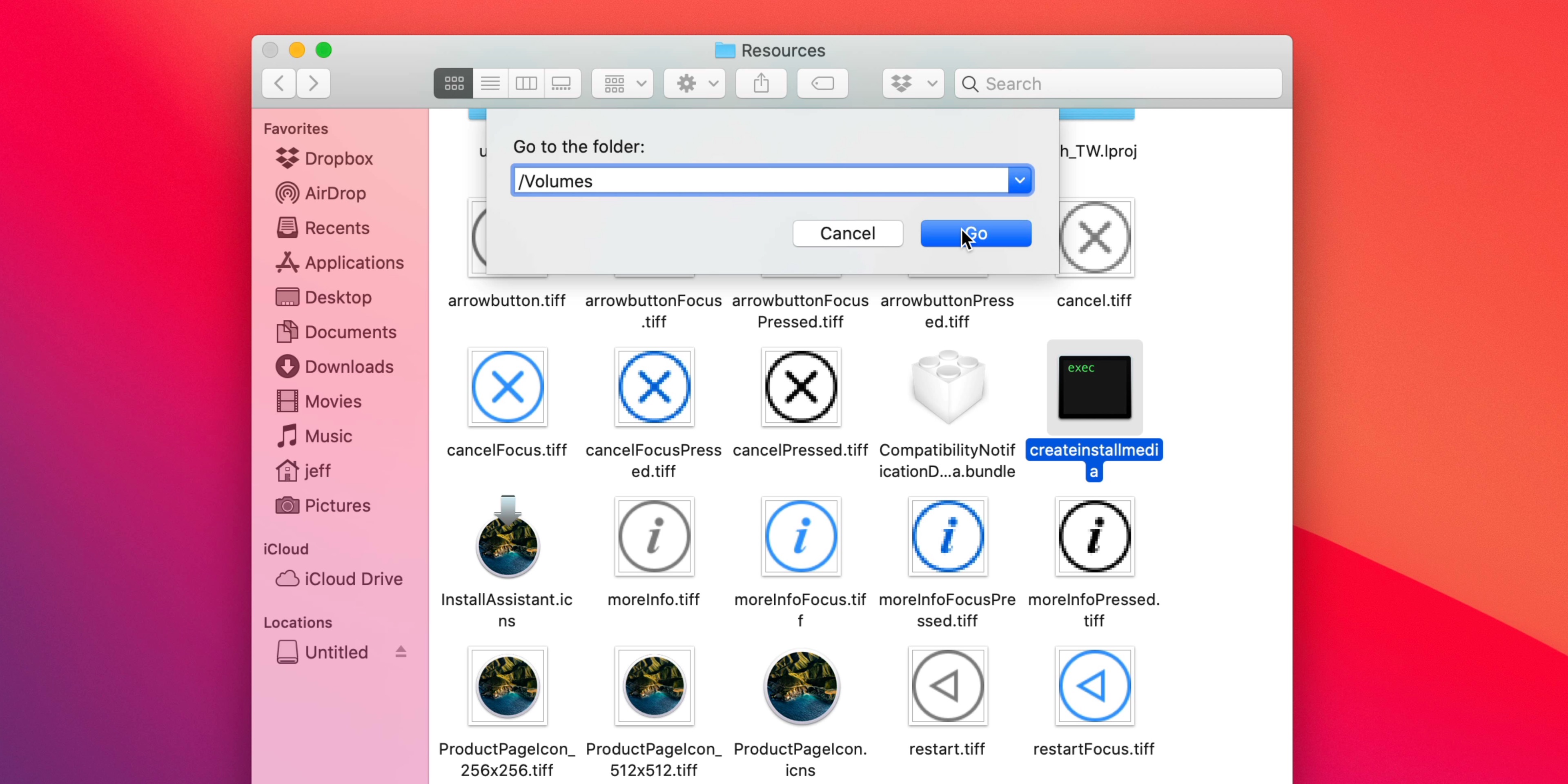
Task: Click the forward navigation arrow
Action: [313, 83]
